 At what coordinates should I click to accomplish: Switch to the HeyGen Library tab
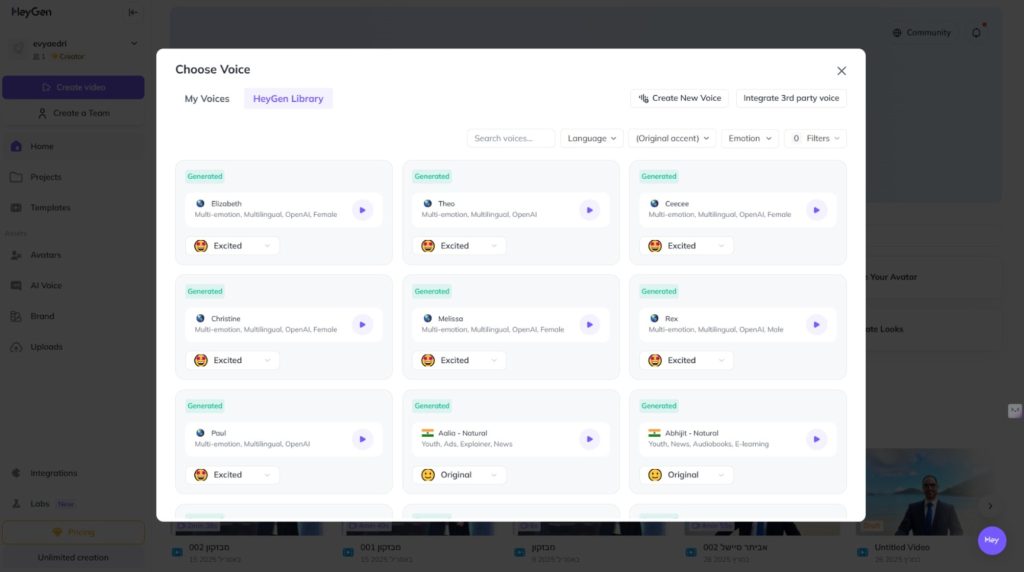pyautogui.click(x=288, y=99)
